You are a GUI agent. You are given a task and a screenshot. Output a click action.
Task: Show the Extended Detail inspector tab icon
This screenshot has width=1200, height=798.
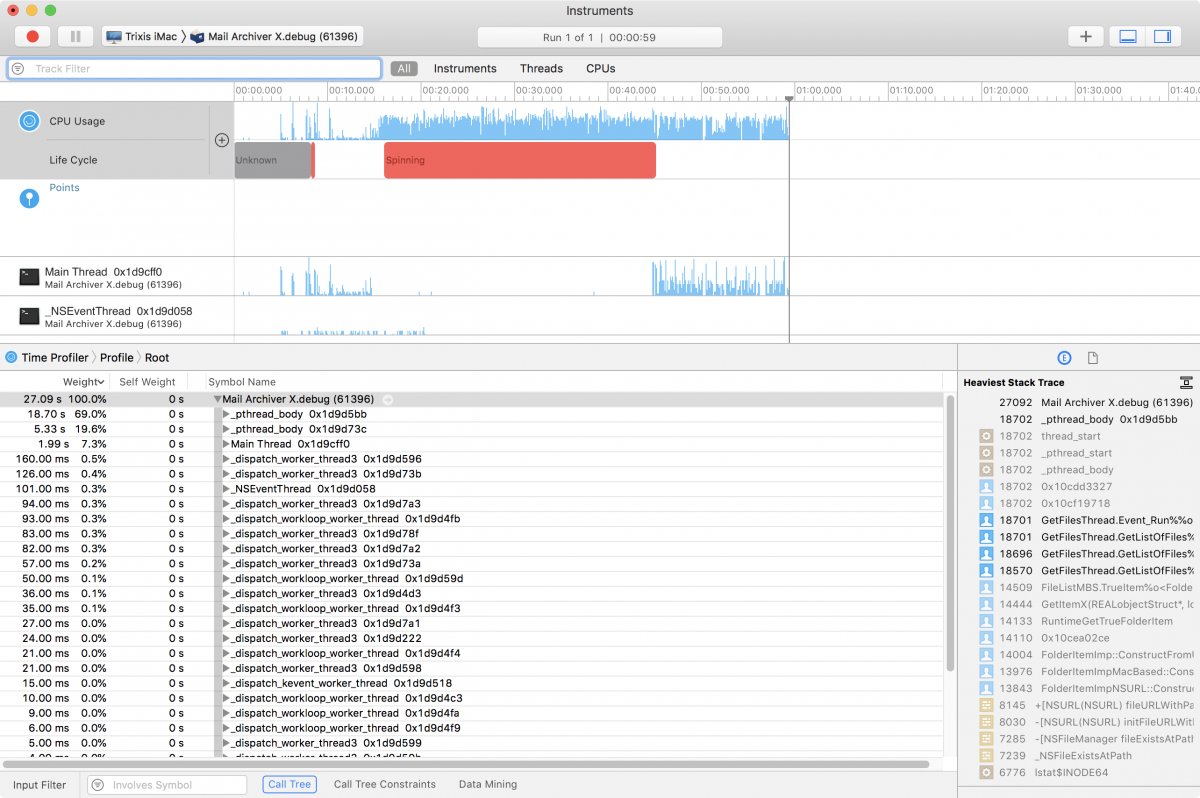(x=1065, y=358)
